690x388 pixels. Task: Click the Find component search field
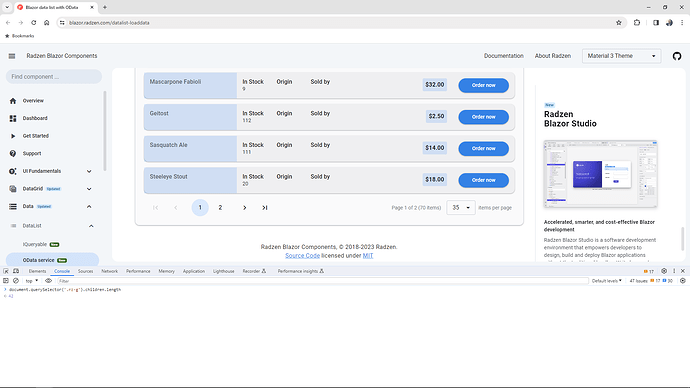(54, 77)
